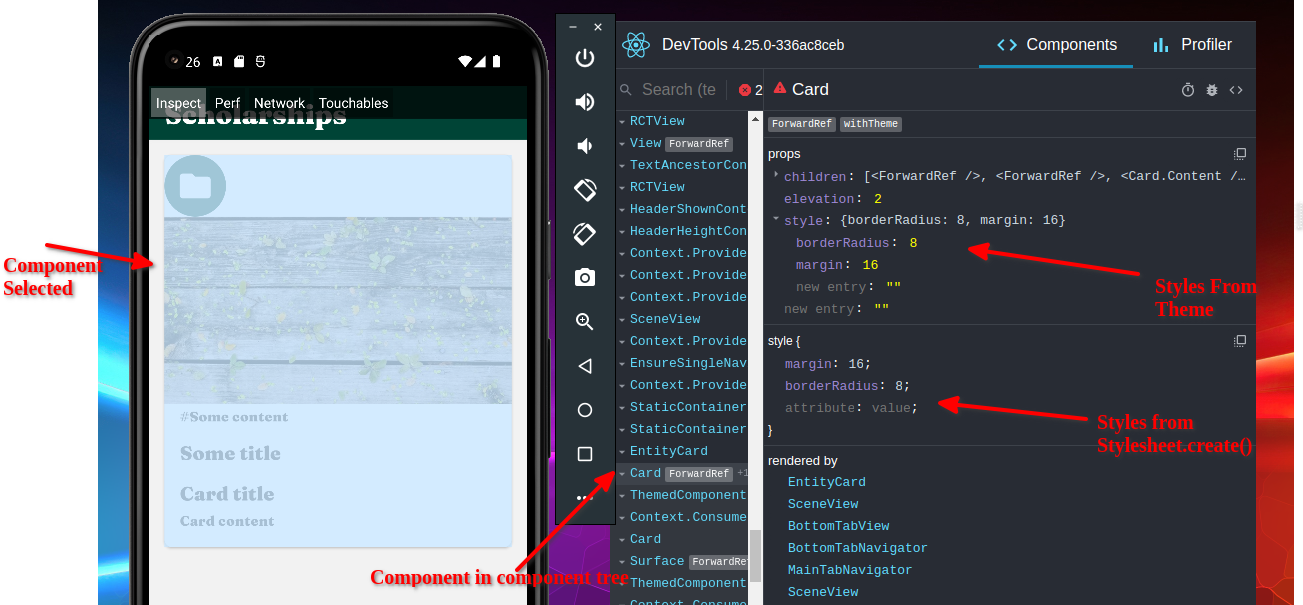
Task: Tap the emulator home circle button
Action: 585,410
